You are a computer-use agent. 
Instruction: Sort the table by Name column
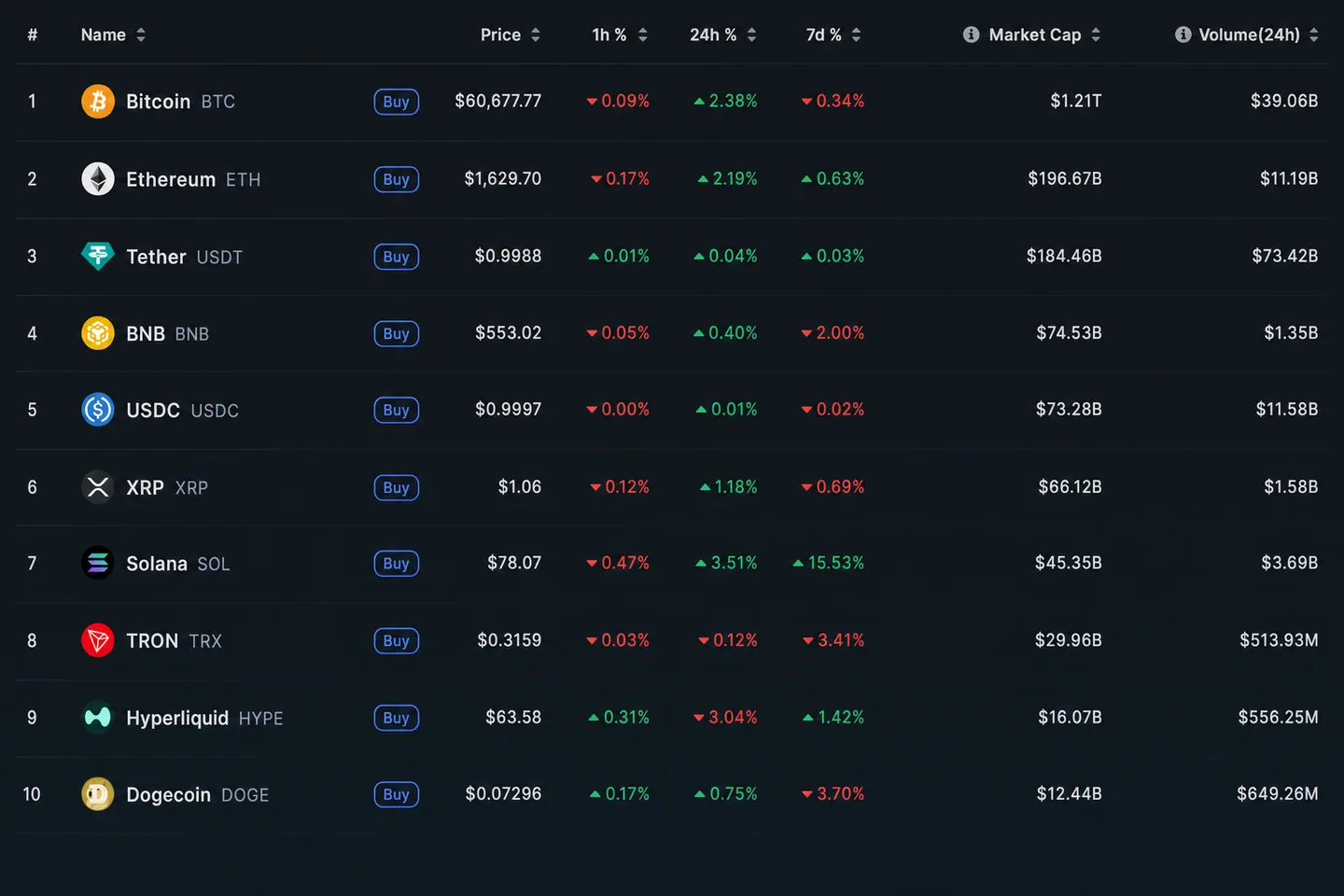[x=113, y=35]
